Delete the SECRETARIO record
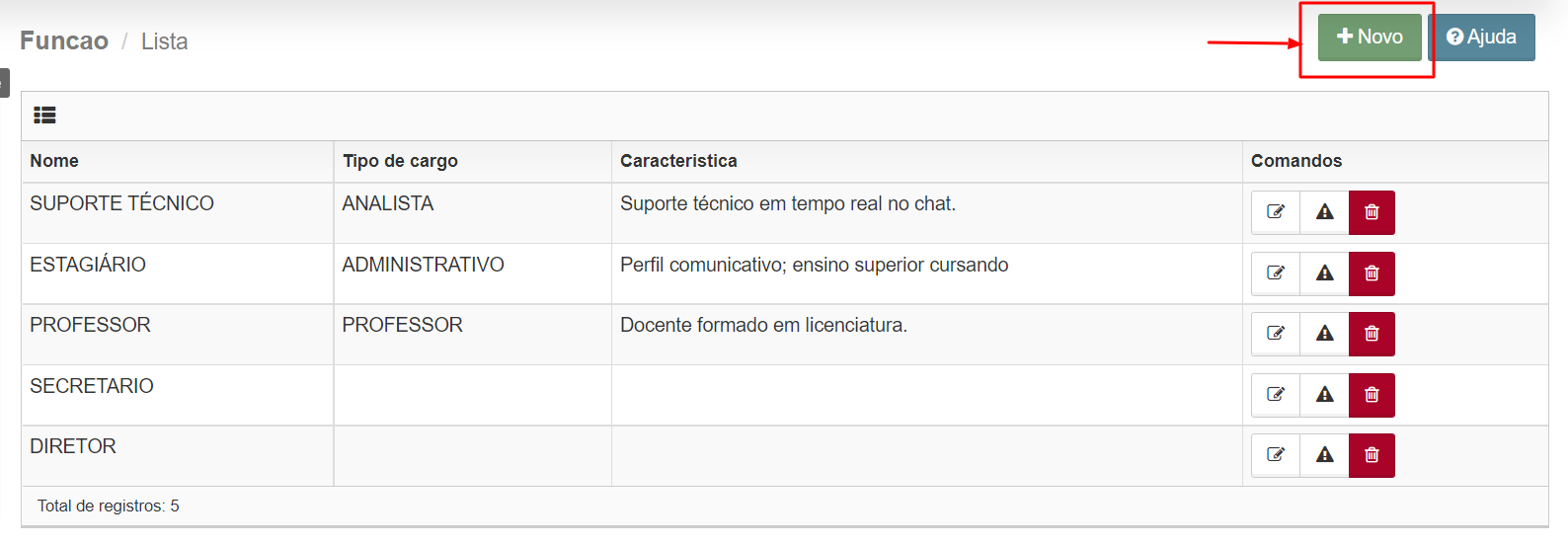1568x545 pixels. click(x=1372, y=395)
